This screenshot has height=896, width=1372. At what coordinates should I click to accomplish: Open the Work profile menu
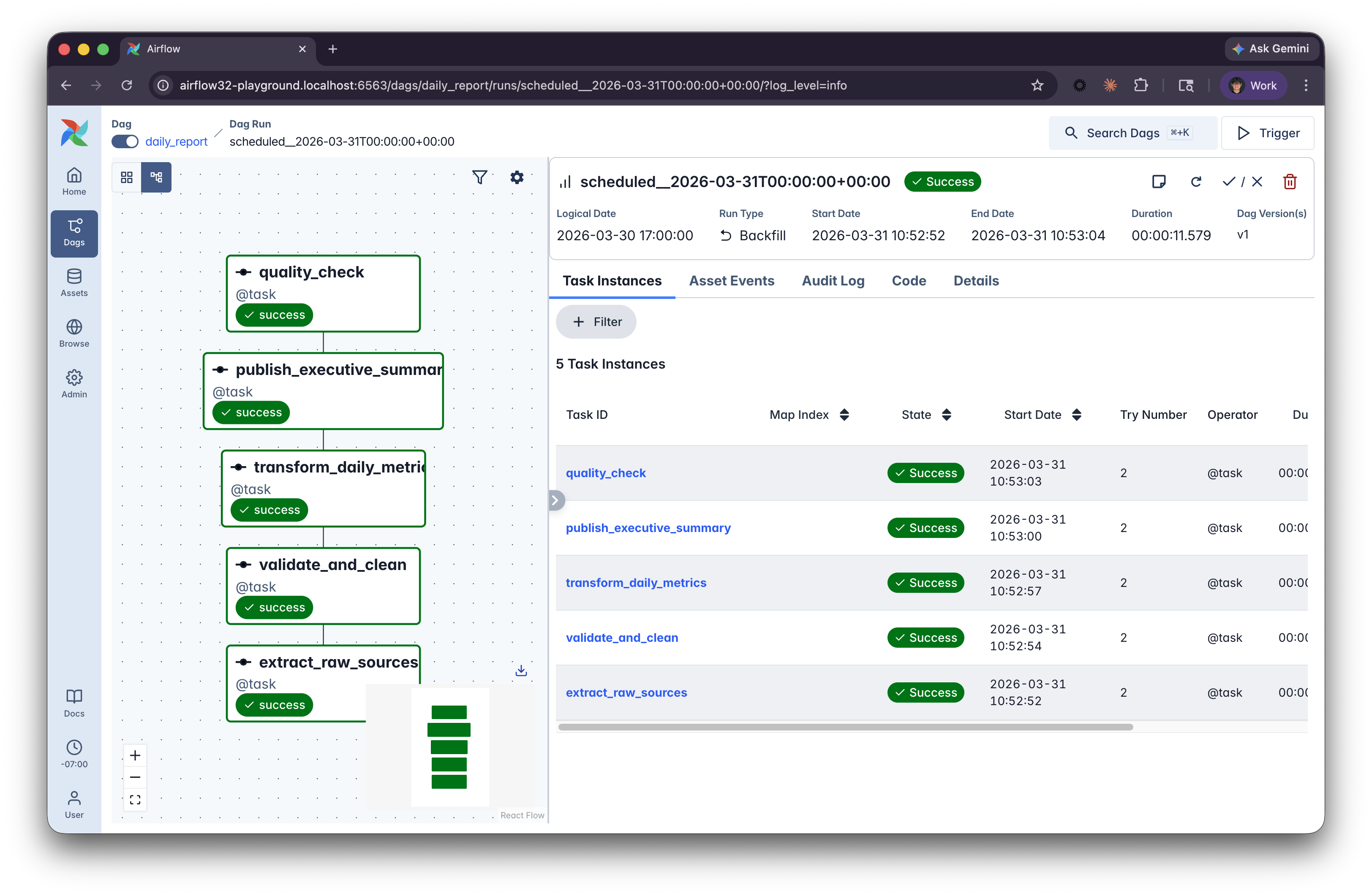pyautogui.click(x=1253, y=85)
